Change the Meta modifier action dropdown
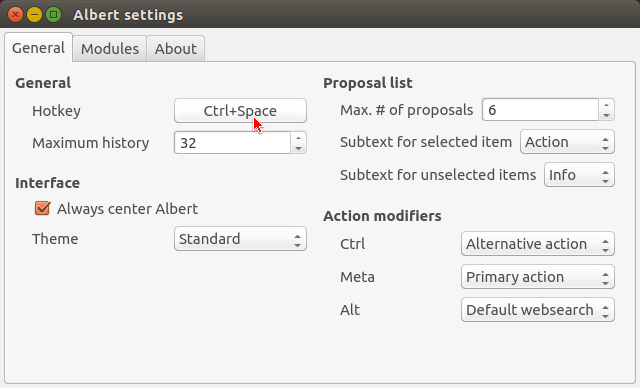The height and width of the screenshot is (388, 640). point(538,277)
